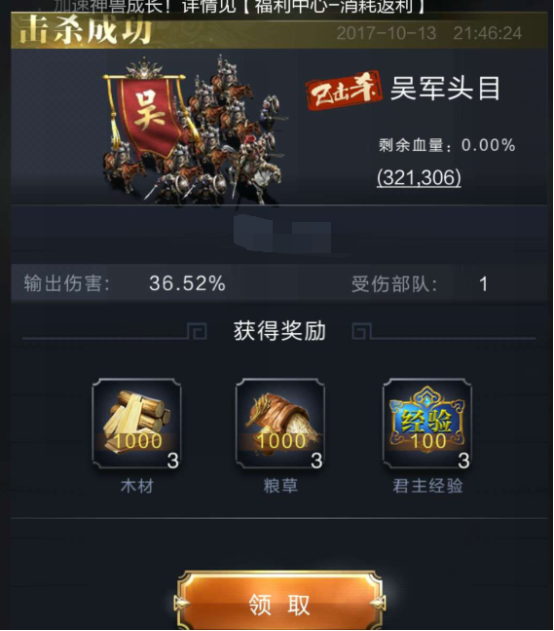The height and width of the screenshot is (631, 554).
Task: Click the 已击杀 red stamp icon
Action: pyautogui.click(x=344, y=91)
